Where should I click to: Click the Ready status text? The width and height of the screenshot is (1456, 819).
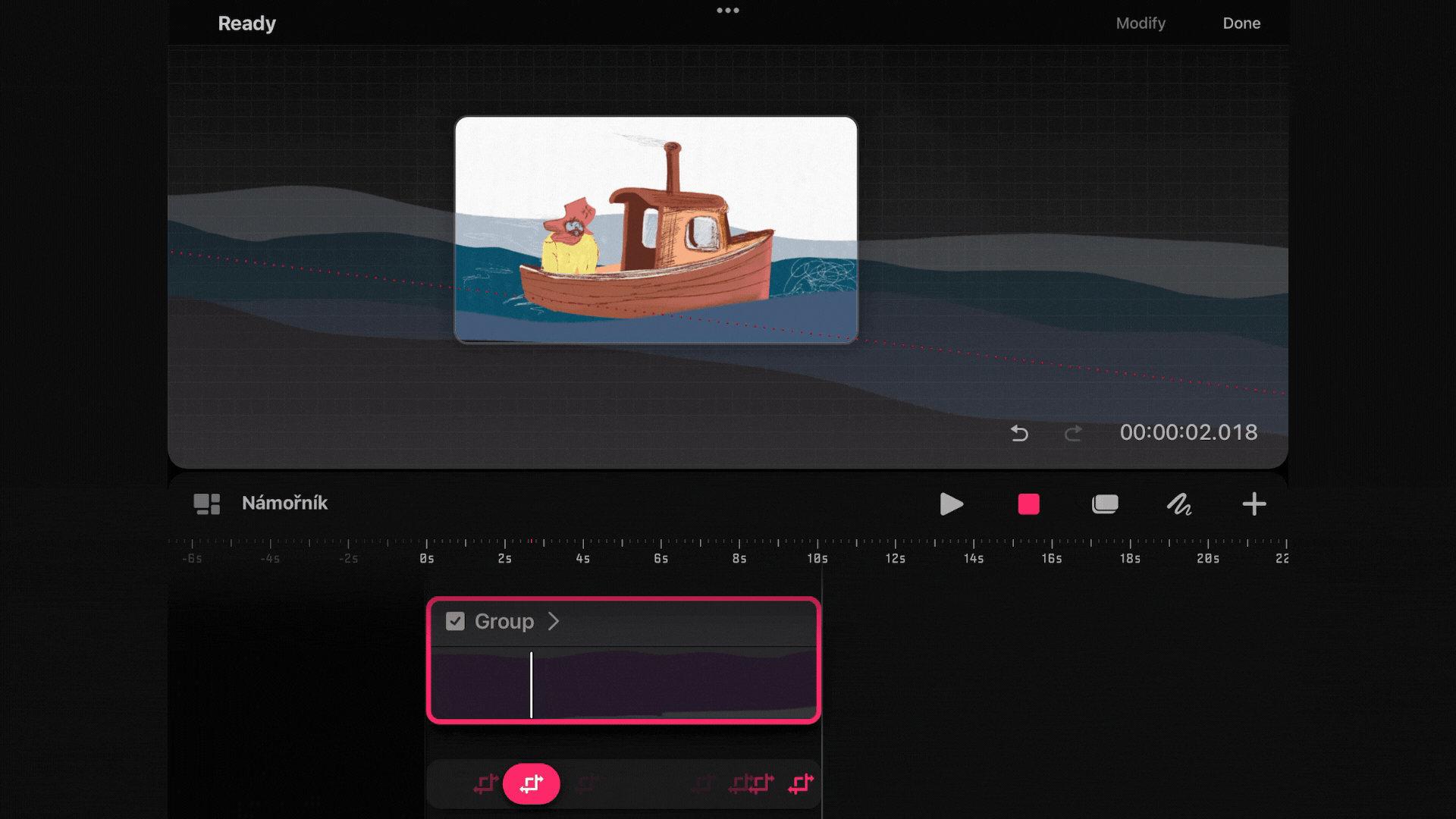[x=246, y=24]
